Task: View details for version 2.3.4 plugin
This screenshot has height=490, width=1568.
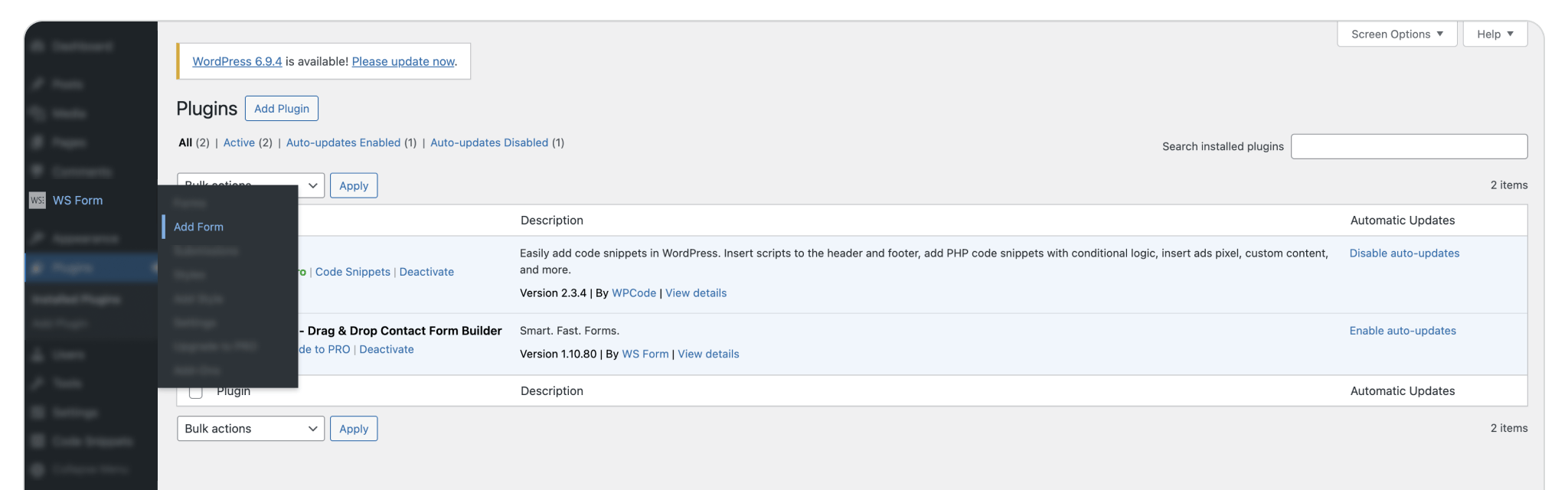Action: 696,293
